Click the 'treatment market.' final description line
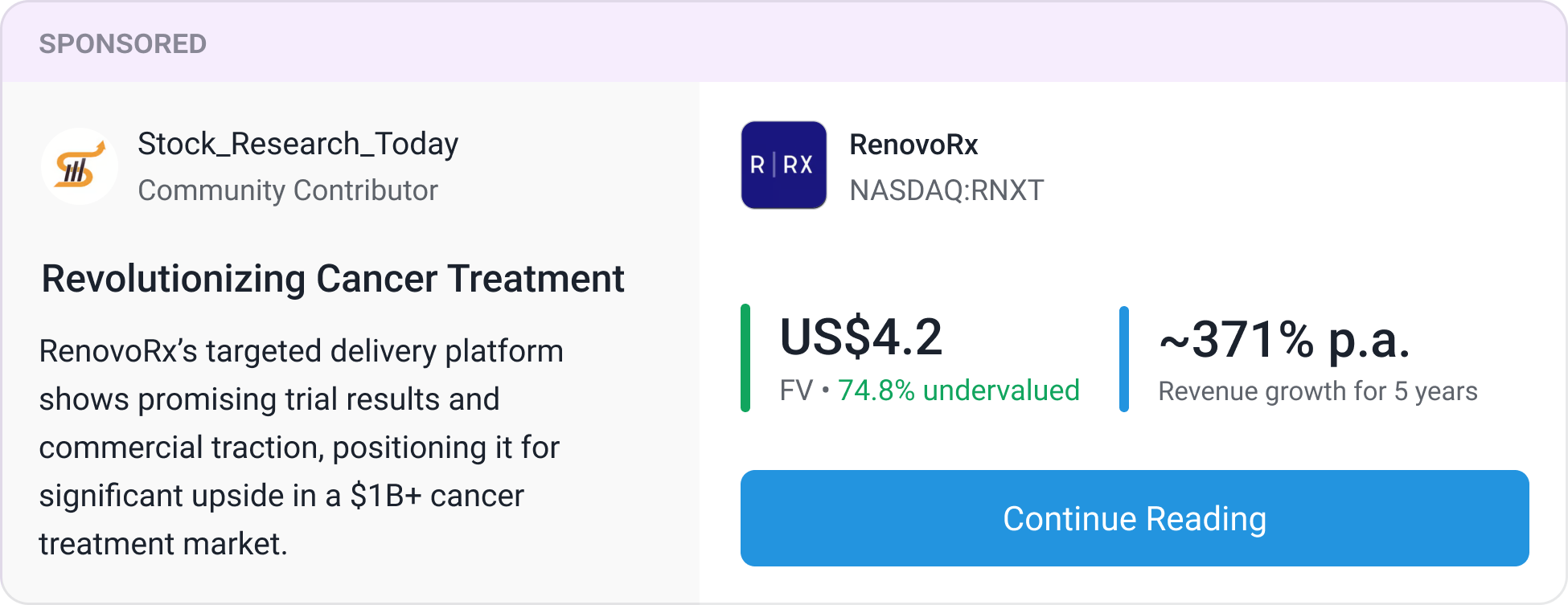This screenshot has width=1568, height=605. click(x=163, y=544)
